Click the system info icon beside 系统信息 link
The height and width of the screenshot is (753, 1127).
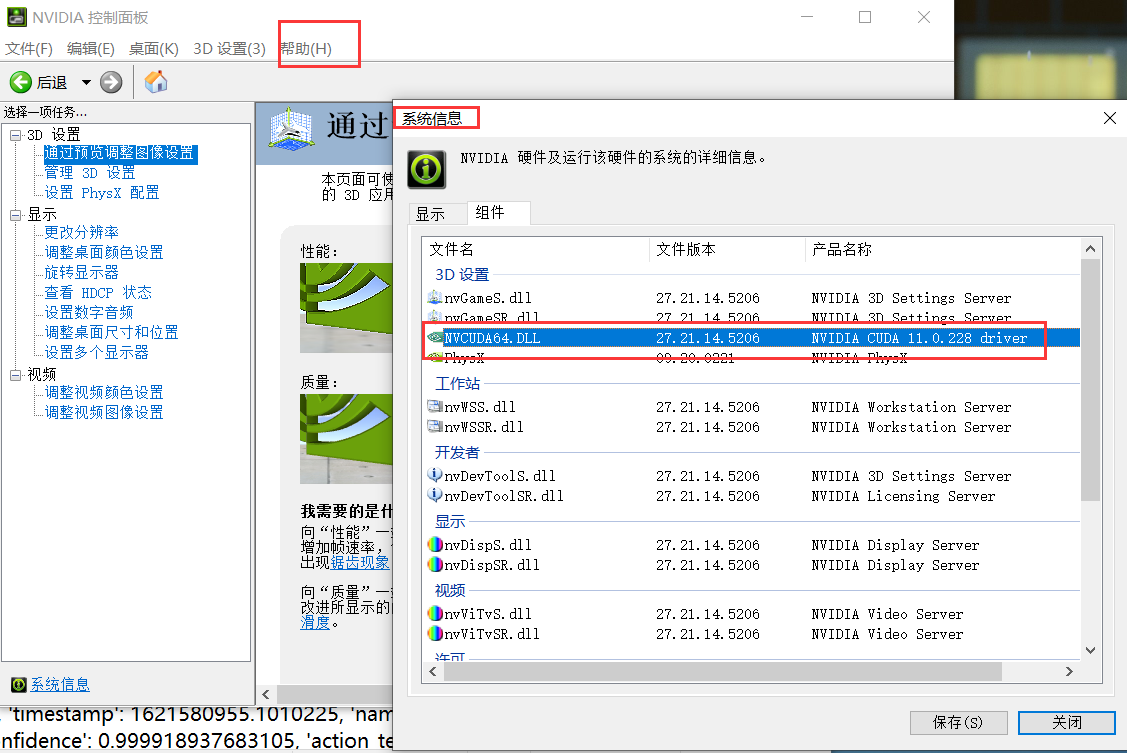coord(19,685)
